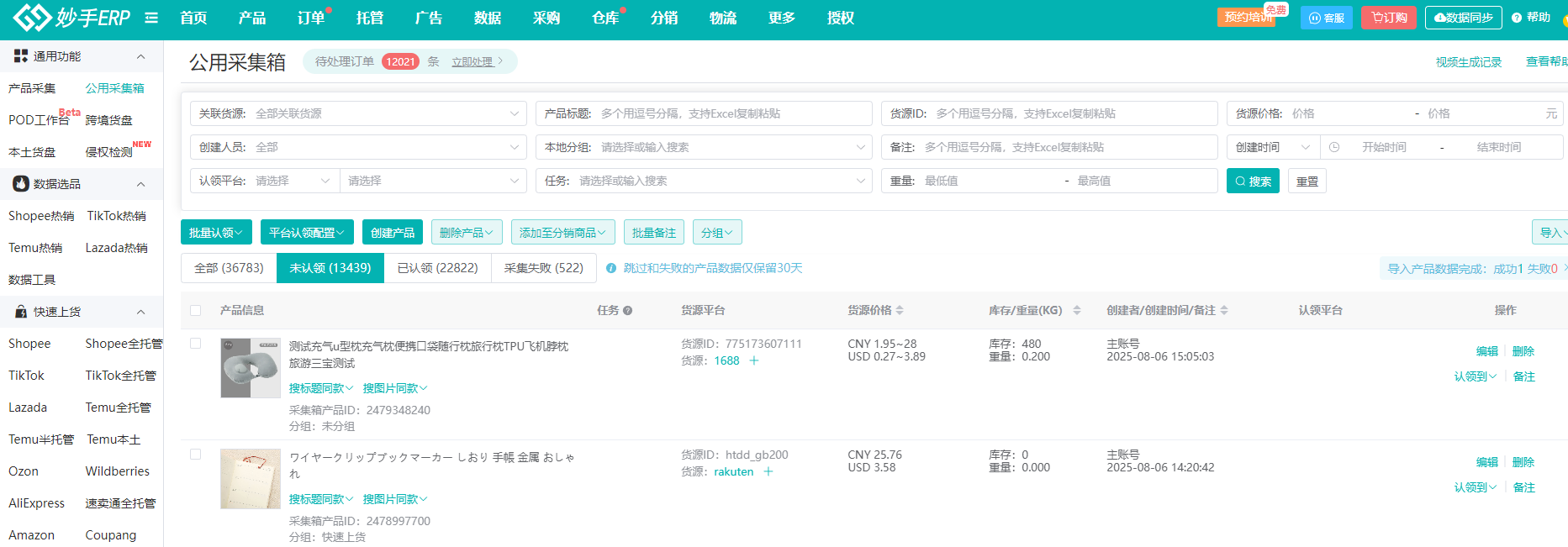Open the 订单 top menu
Screen dimensions: 1568x547
pyautogui.click(x=311, y=18)
